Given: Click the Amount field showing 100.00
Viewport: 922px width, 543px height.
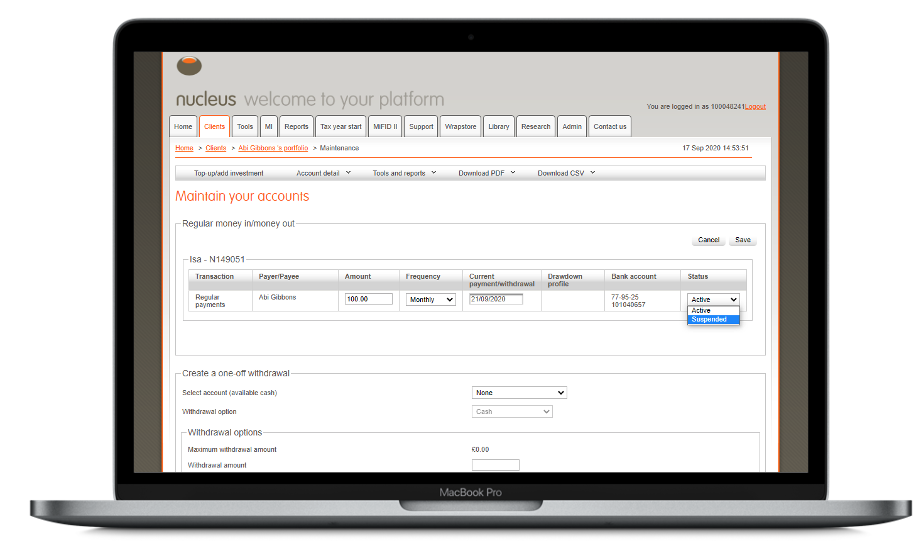Looking at the screenshot, I should [x=369, y=299].
